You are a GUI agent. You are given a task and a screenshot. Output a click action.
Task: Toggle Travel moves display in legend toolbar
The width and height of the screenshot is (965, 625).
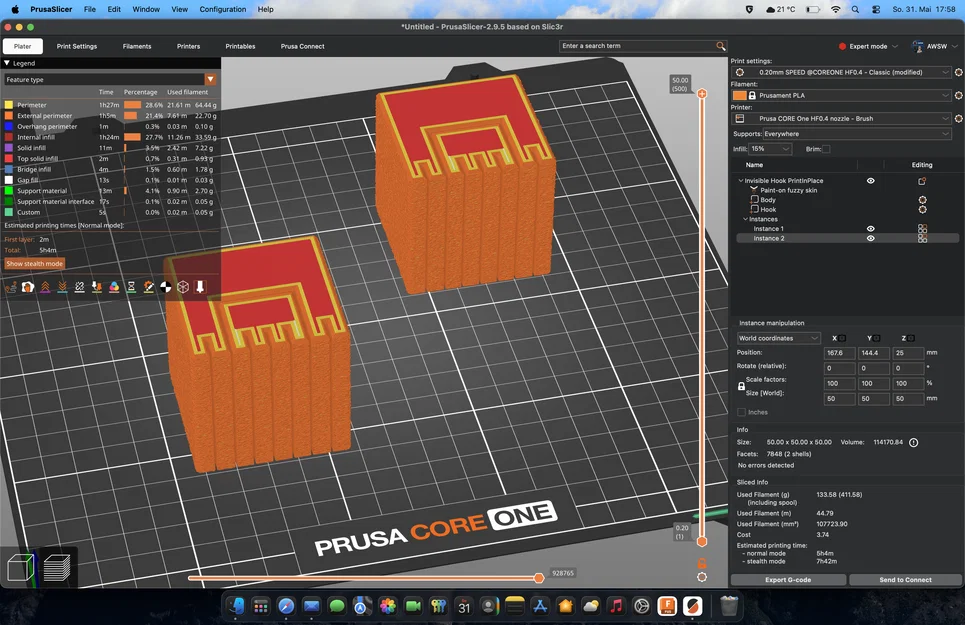click(10, 287)
